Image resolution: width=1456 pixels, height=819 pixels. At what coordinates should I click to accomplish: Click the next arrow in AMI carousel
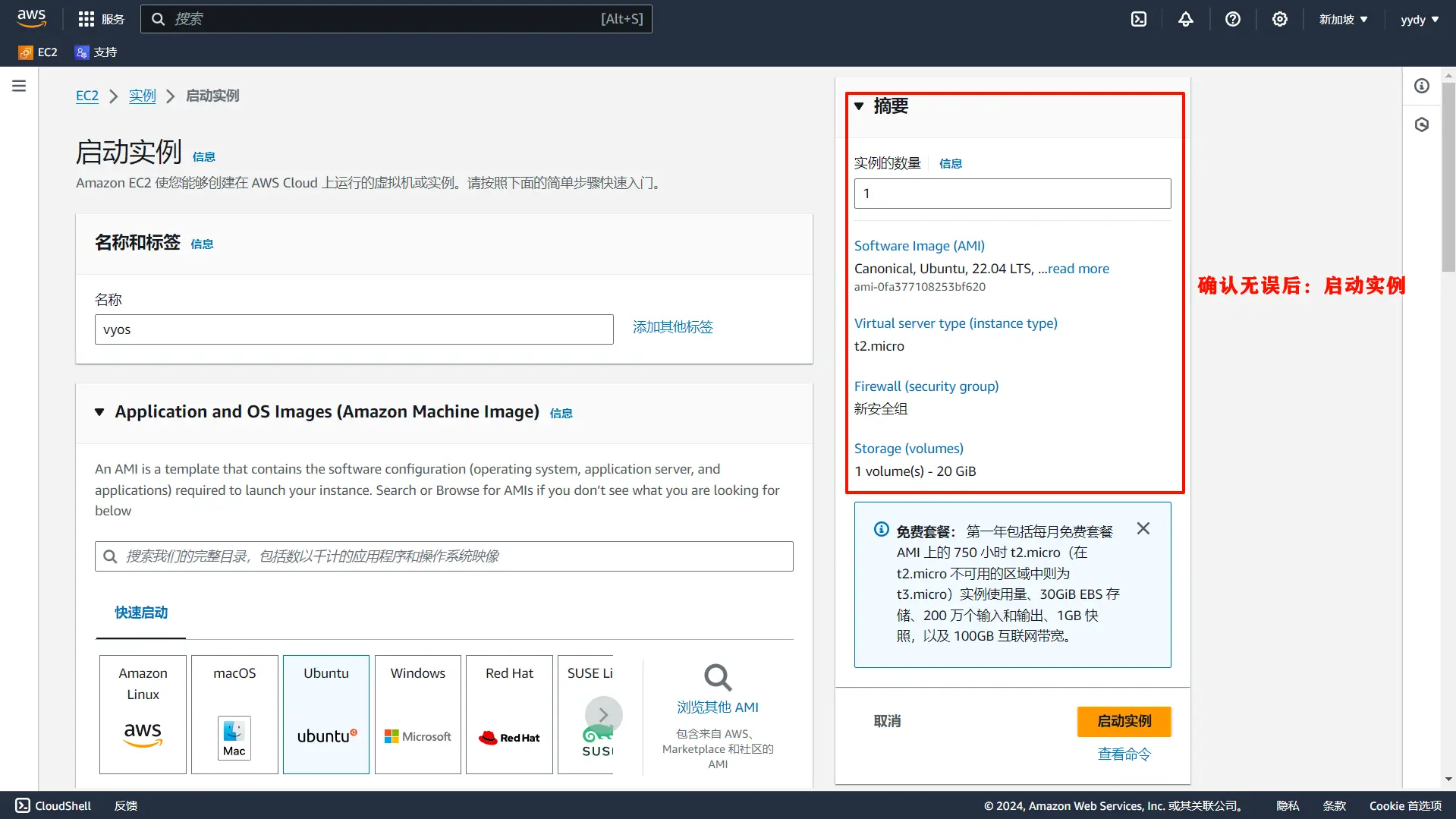pyautogui.click(x=604, y=714)
